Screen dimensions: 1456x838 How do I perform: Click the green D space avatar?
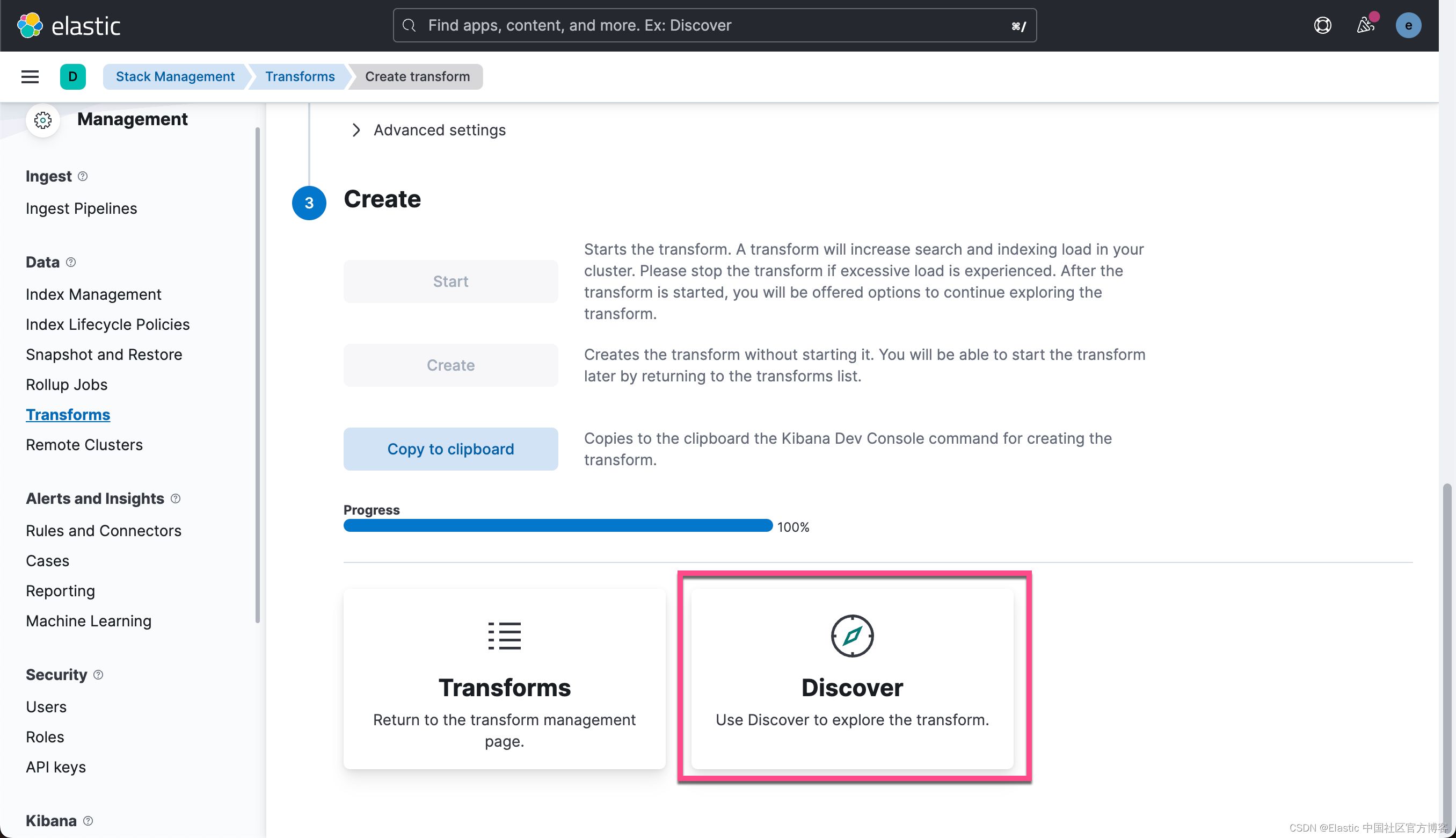(x=72, y=76)
